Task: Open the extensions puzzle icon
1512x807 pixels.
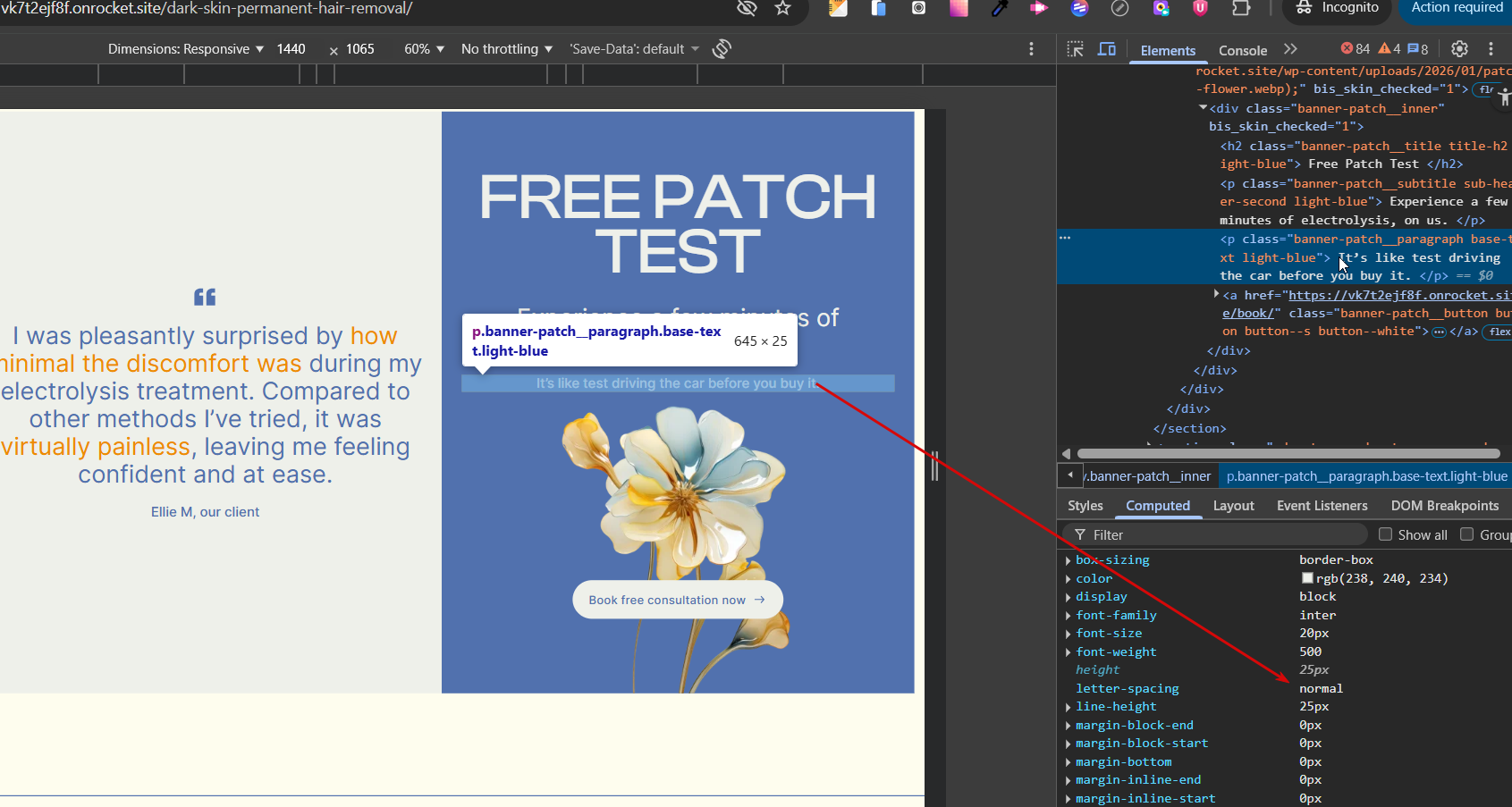Action: tap(1241, 8)
